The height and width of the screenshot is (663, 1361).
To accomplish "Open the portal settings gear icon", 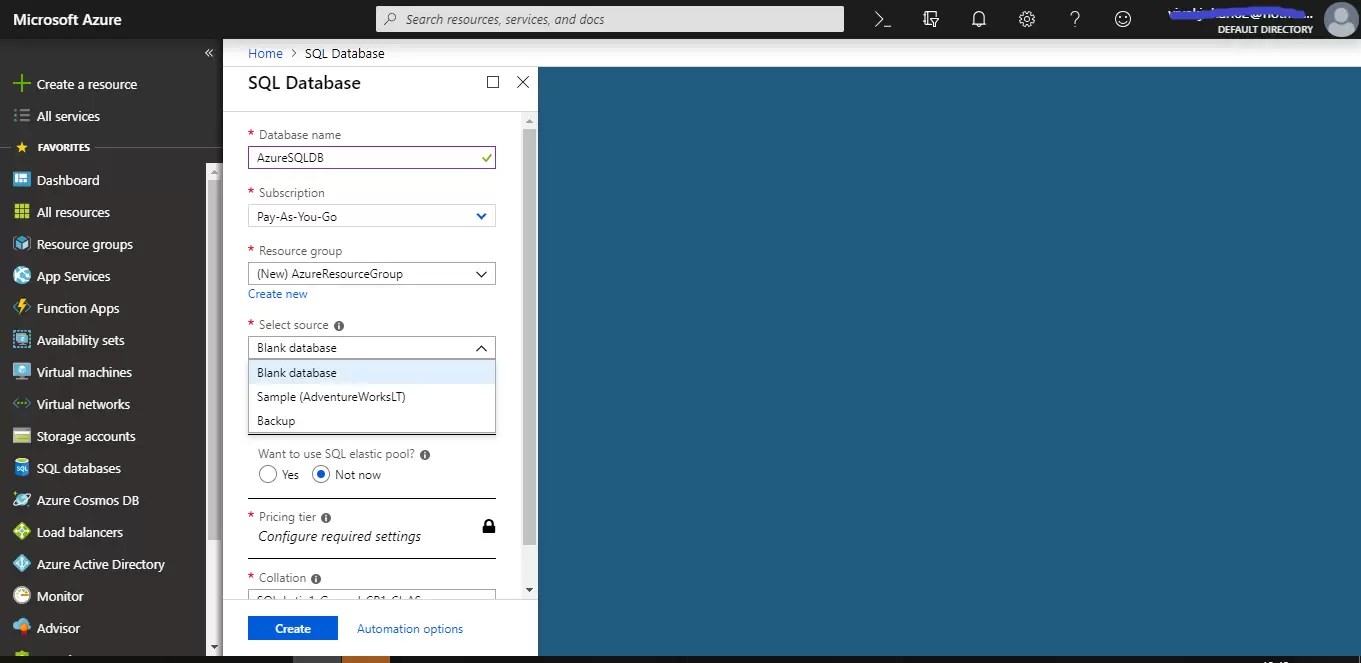I will (1026, 18).
